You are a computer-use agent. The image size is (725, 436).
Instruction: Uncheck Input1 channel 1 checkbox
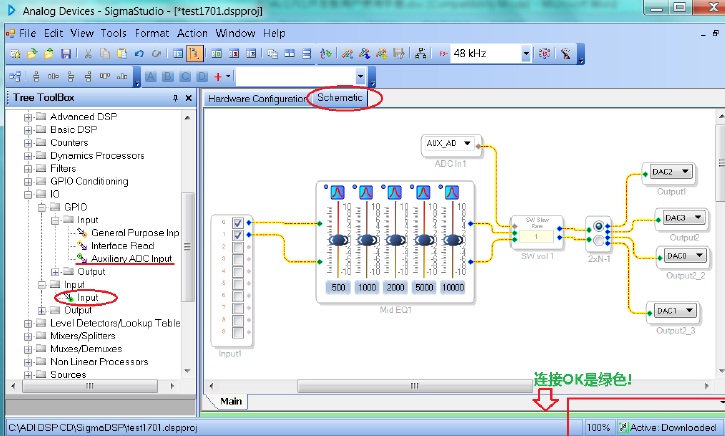tap(238, 235)
